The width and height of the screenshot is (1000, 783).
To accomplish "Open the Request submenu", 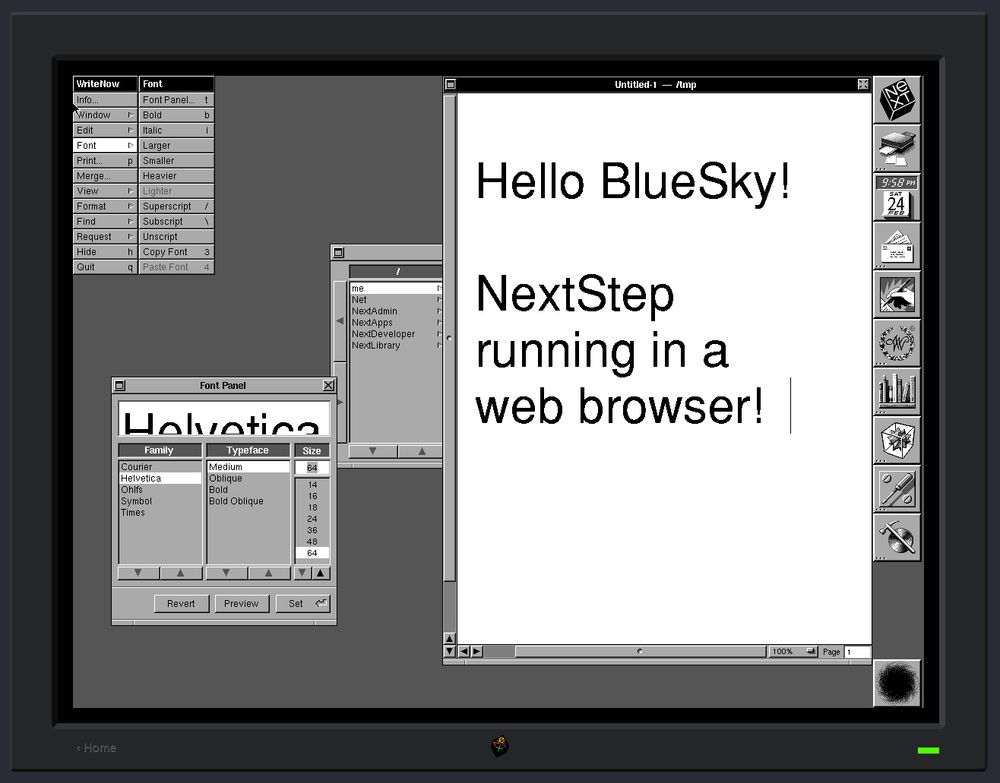I will pyautogui.click(x=105, y=237).
